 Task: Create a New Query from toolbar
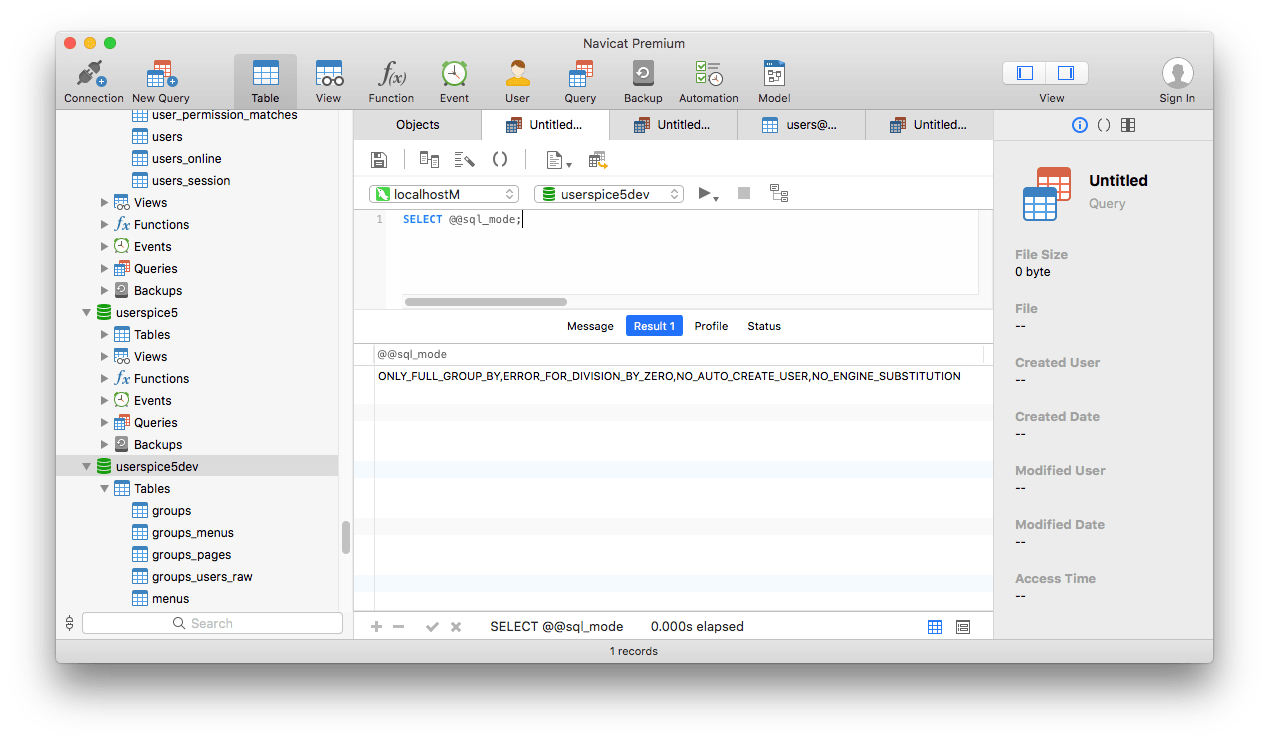pyautogui.click(x=160, y=81)
